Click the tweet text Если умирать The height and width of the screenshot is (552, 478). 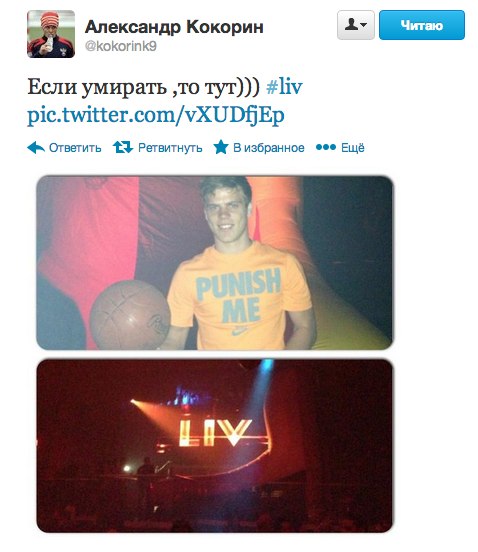coord(97,87)
